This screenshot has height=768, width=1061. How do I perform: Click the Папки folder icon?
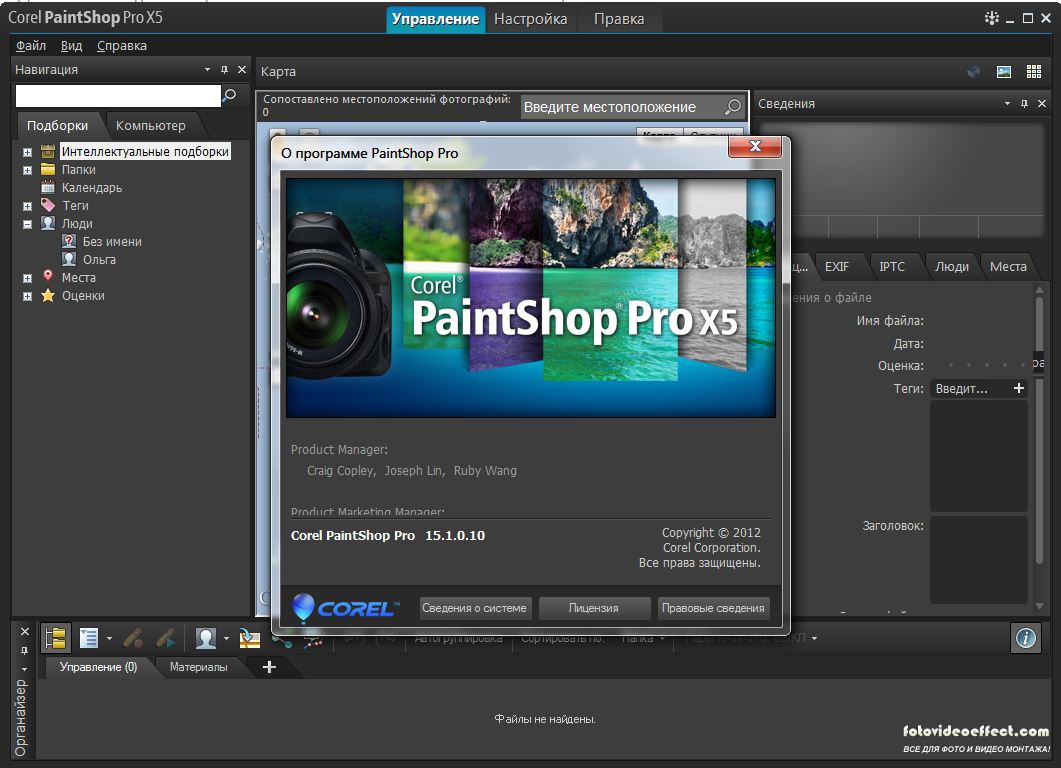(48, 169)
